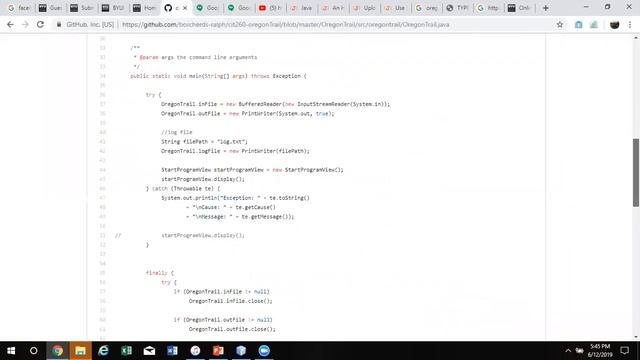The height and width of the screenshot is (360, 640).
Task: Click the browser forward arrow
Action: [25, 24]
